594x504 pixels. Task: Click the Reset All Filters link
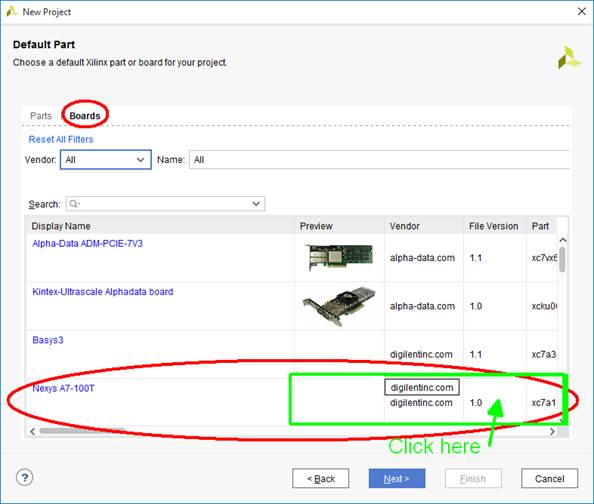coord(61,139)
